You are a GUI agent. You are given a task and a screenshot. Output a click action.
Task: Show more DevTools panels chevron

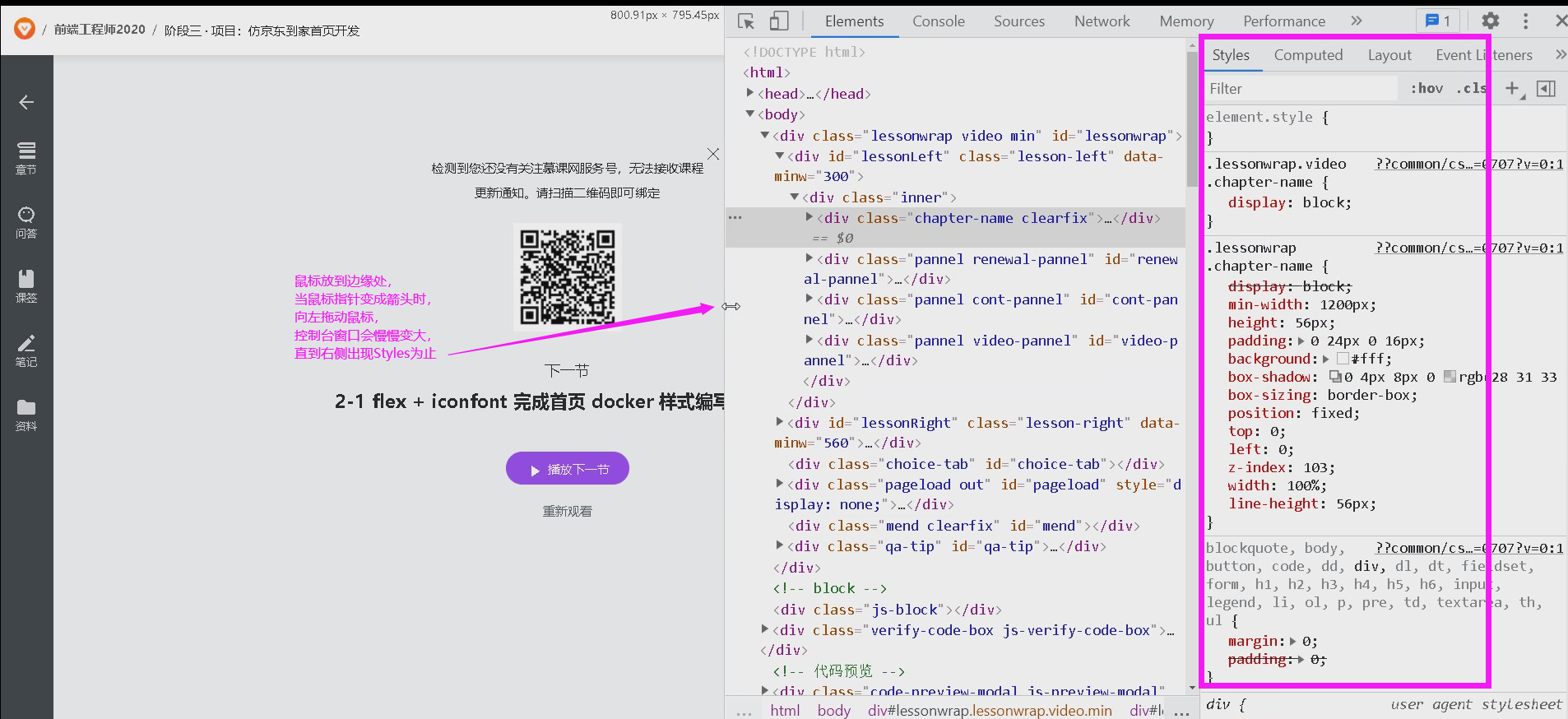1357,21
